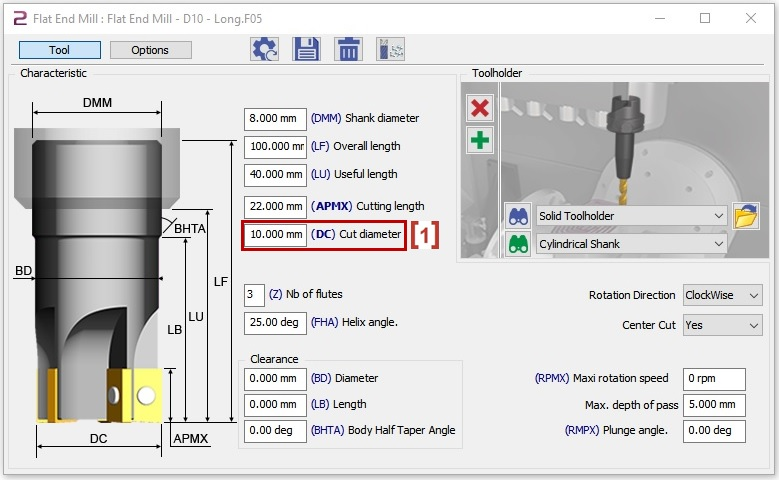Open the Cylindrical Shank dropdown
Viewport: 779px width, 480px height.
(631, 244)
